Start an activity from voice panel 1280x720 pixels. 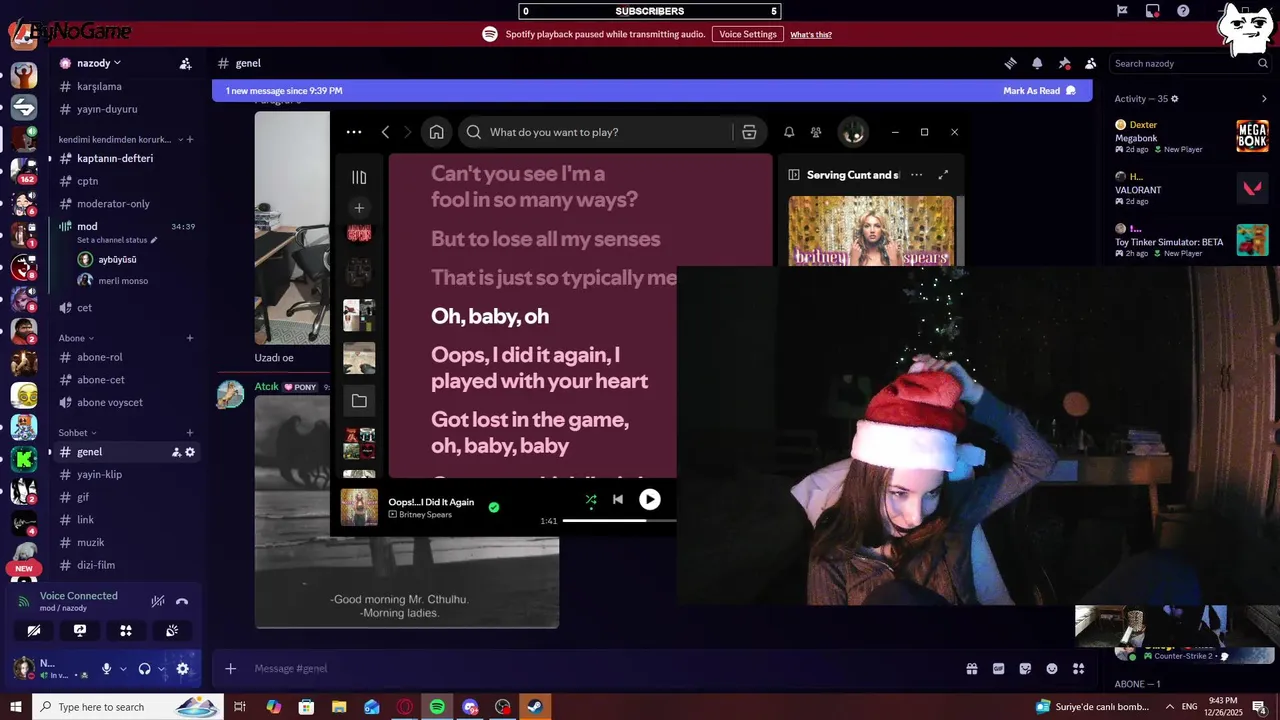(x=126, y=631)
